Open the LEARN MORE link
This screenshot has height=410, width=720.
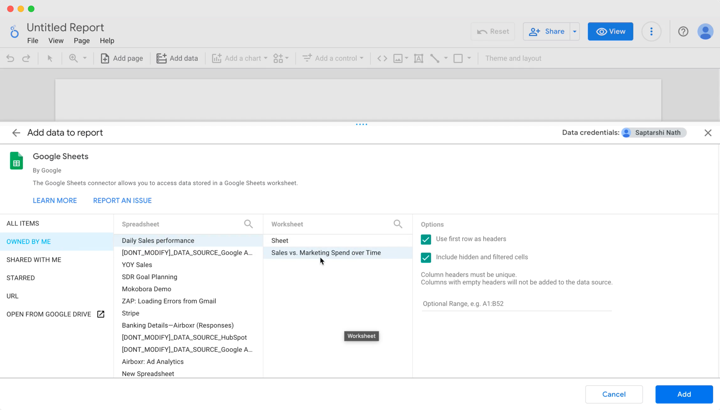pos(55,201)
